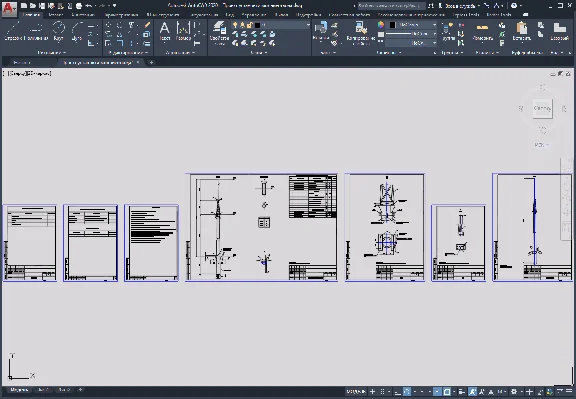
Task: Click the Save quick-access icon
Action: [x=42, y=6]
